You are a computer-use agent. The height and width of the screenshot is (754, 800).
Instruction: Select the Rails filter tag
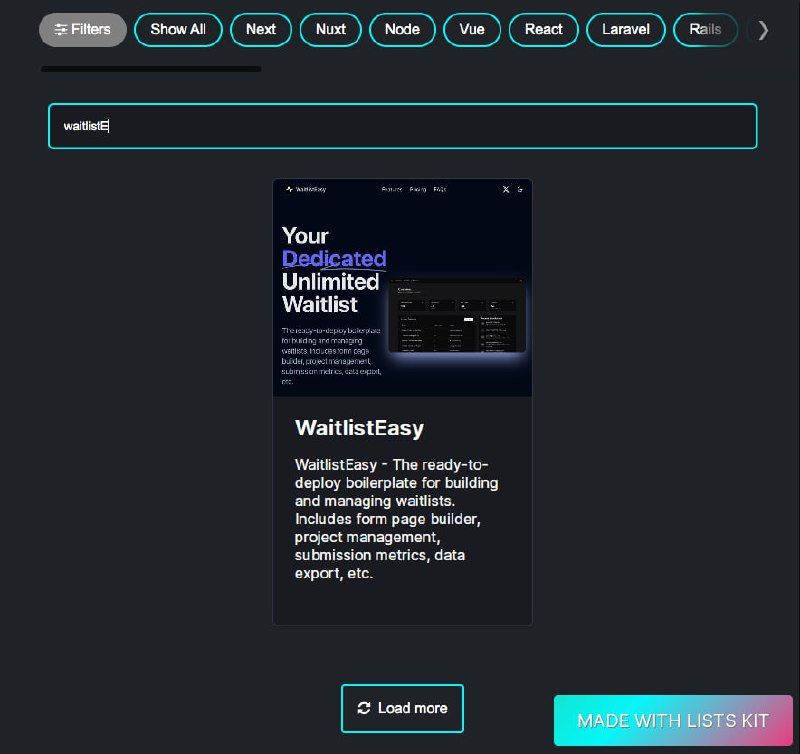(705, 30)
